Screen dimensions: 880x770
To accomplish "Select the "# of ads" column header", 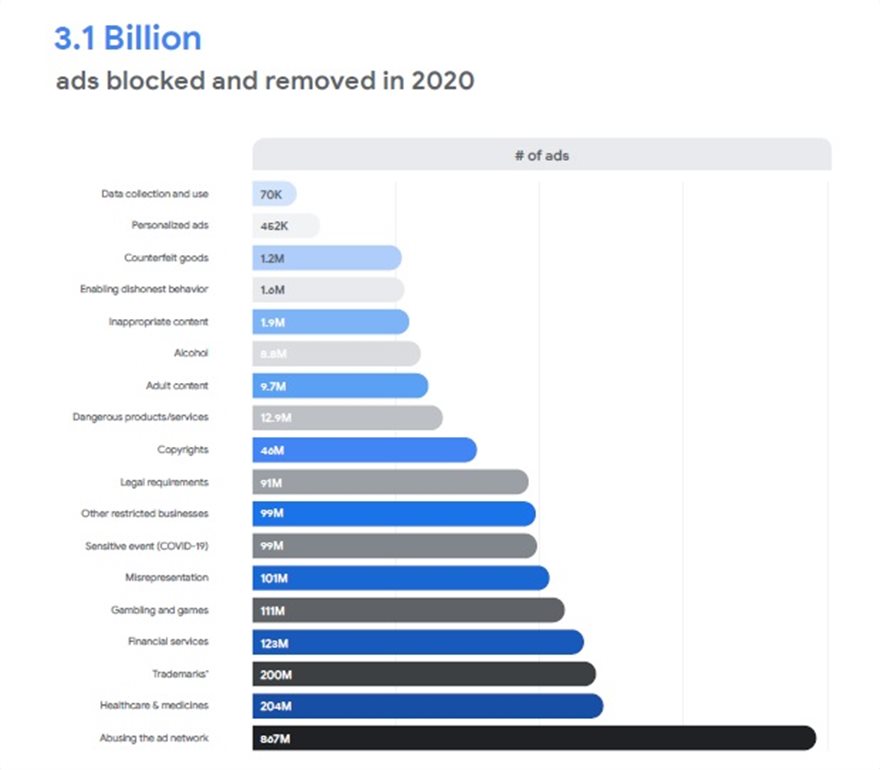I will pos(541,155).
